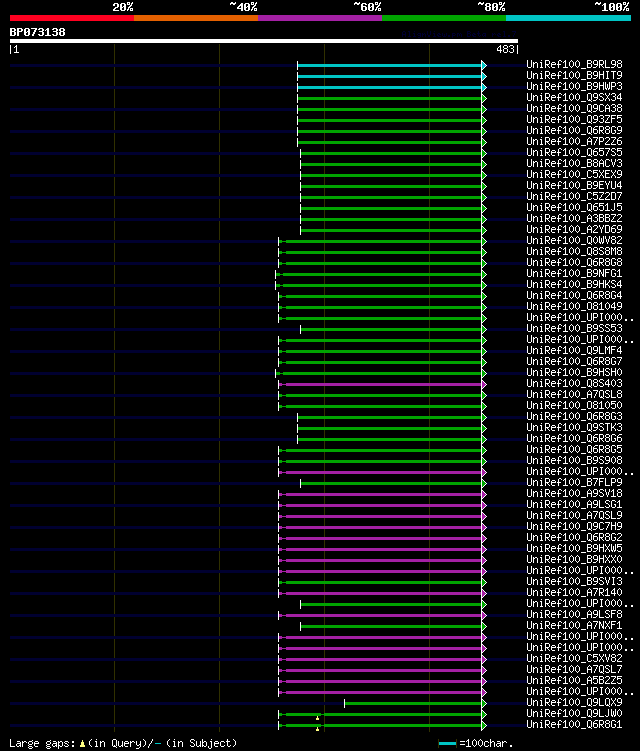The image size is (640, 751).
Task: Click hit label UniRef100_Q651J5
Action: [574, 207]
